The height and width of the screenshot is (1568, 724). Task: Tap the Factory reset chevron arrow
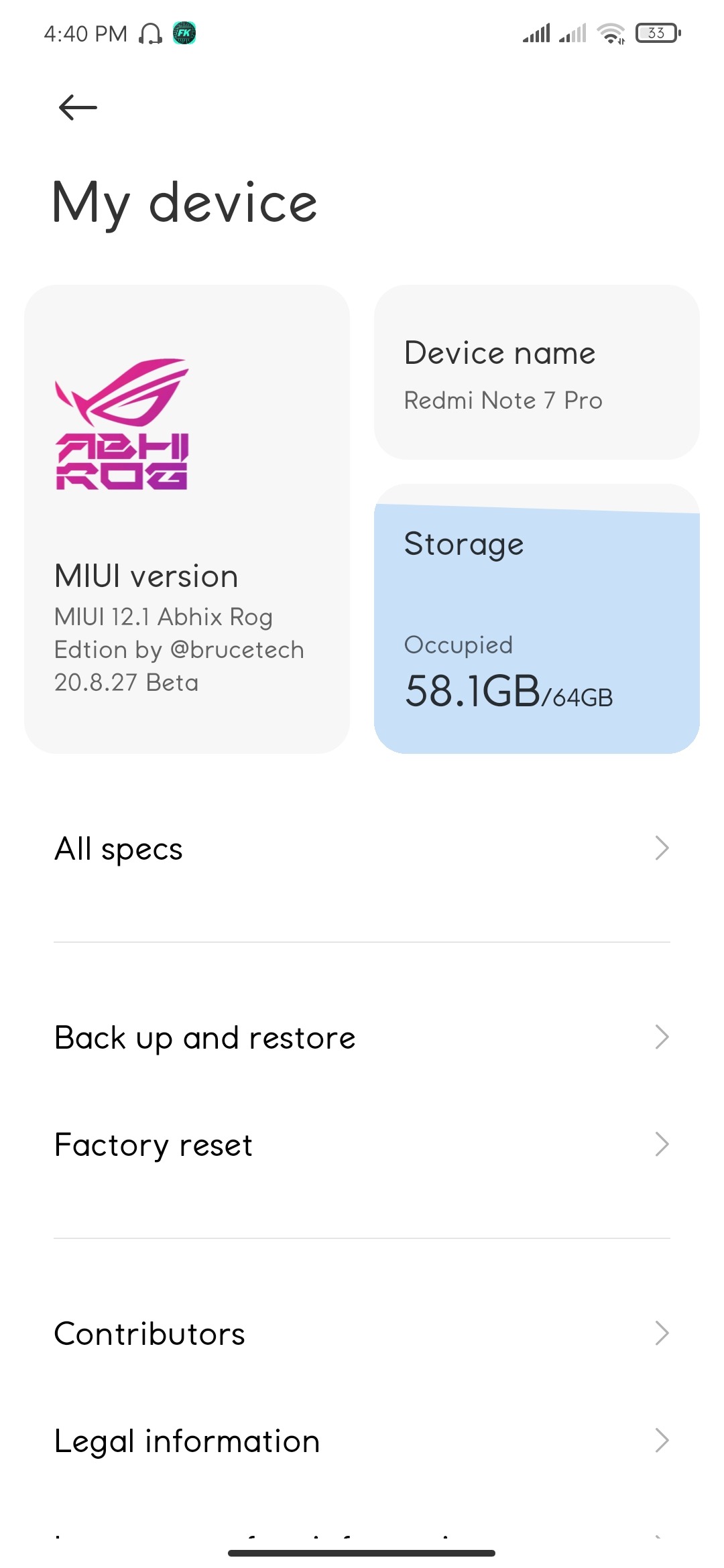(662, 1145)
